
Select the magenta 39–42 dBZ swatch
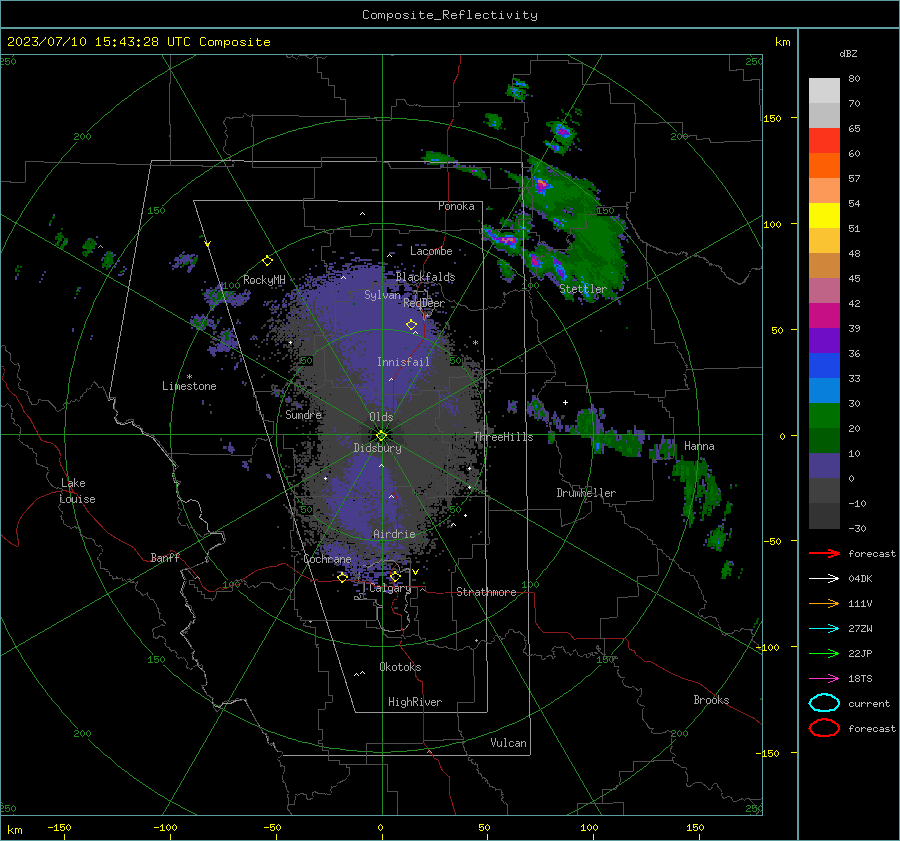point(824,316)
